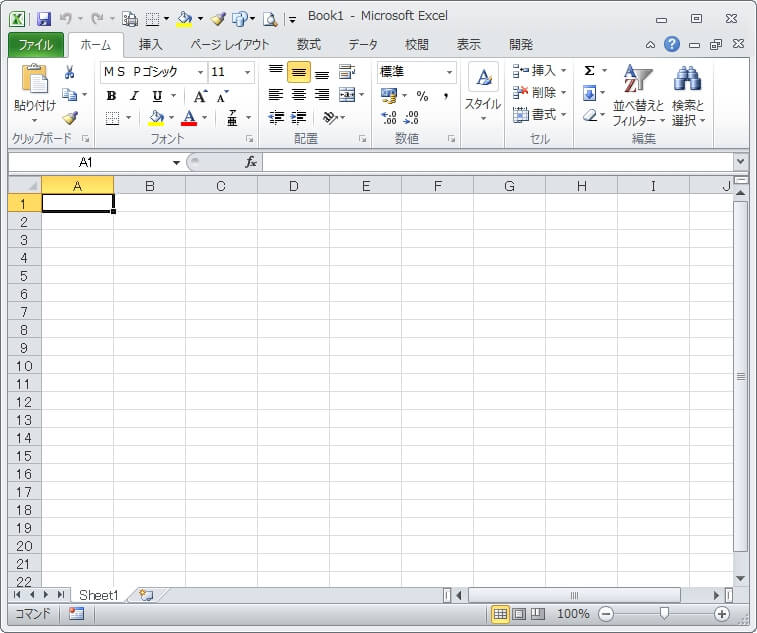Click the align text left icon
This screenshot has height=633, width=757.
click(x=276, y=95)
